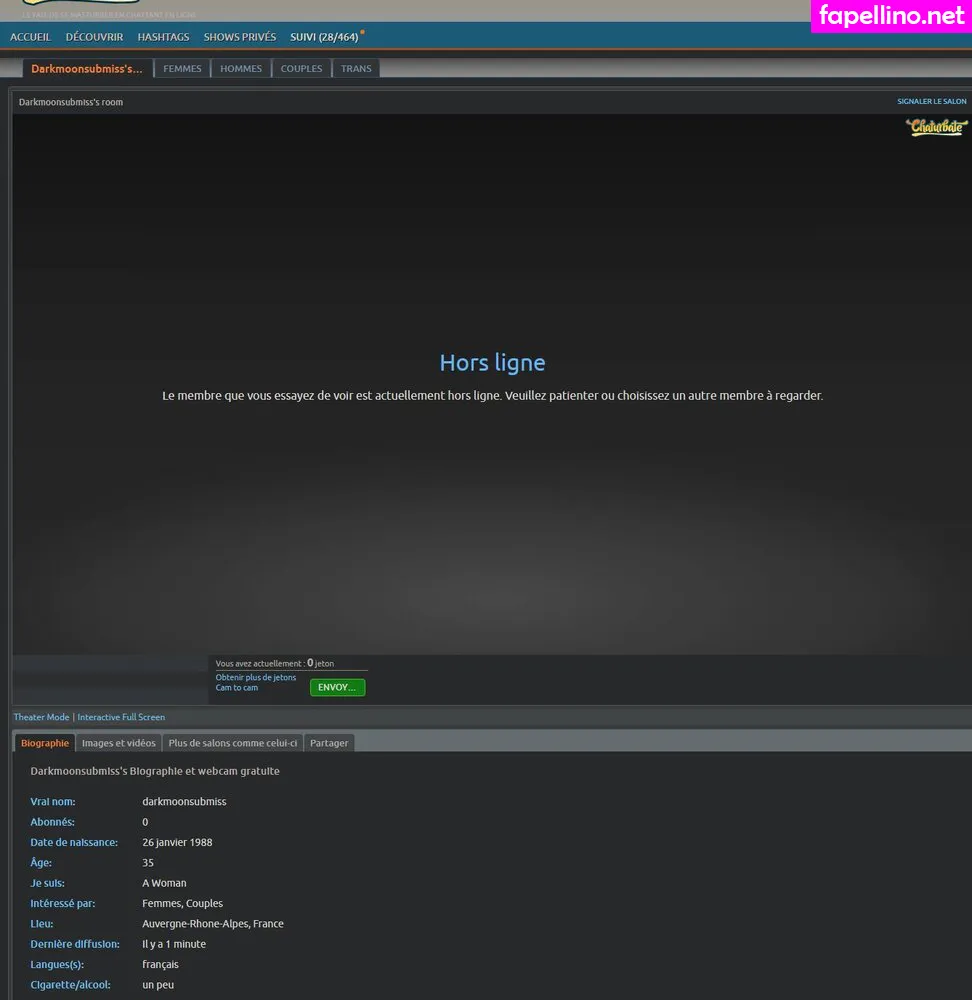972x1000 pixels.
Task: Click the site logo at top left
Action: pyautogui.click(x=80, y=5)
